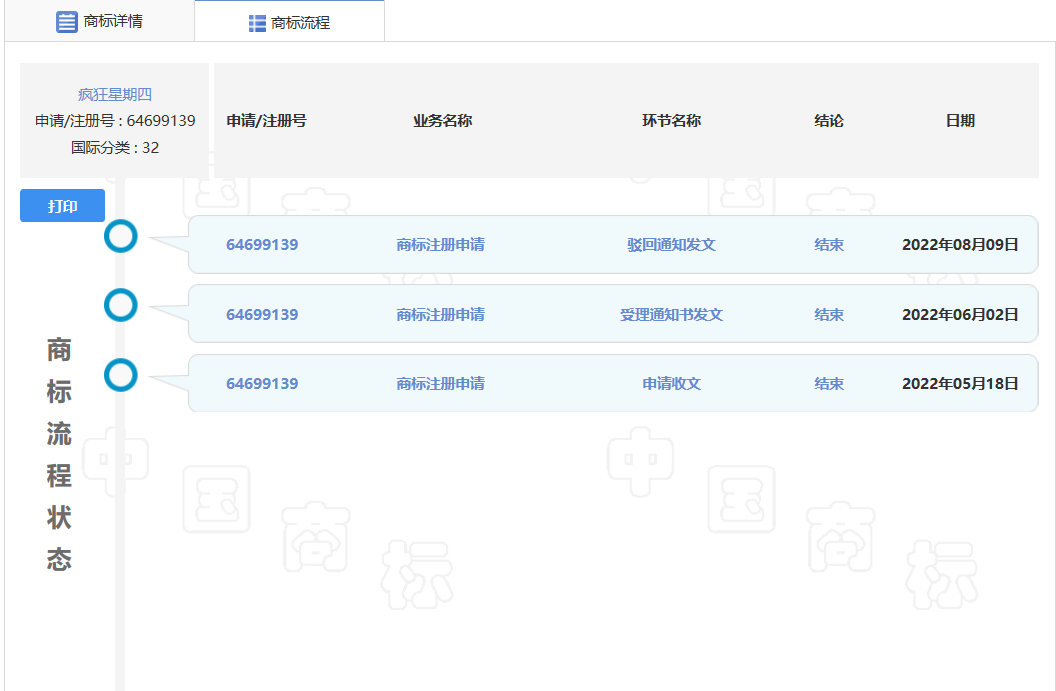This screenshot has height=691, width=1056.
Task: Select timeline circle for 申请收文 step
Action: coord(121,375)
